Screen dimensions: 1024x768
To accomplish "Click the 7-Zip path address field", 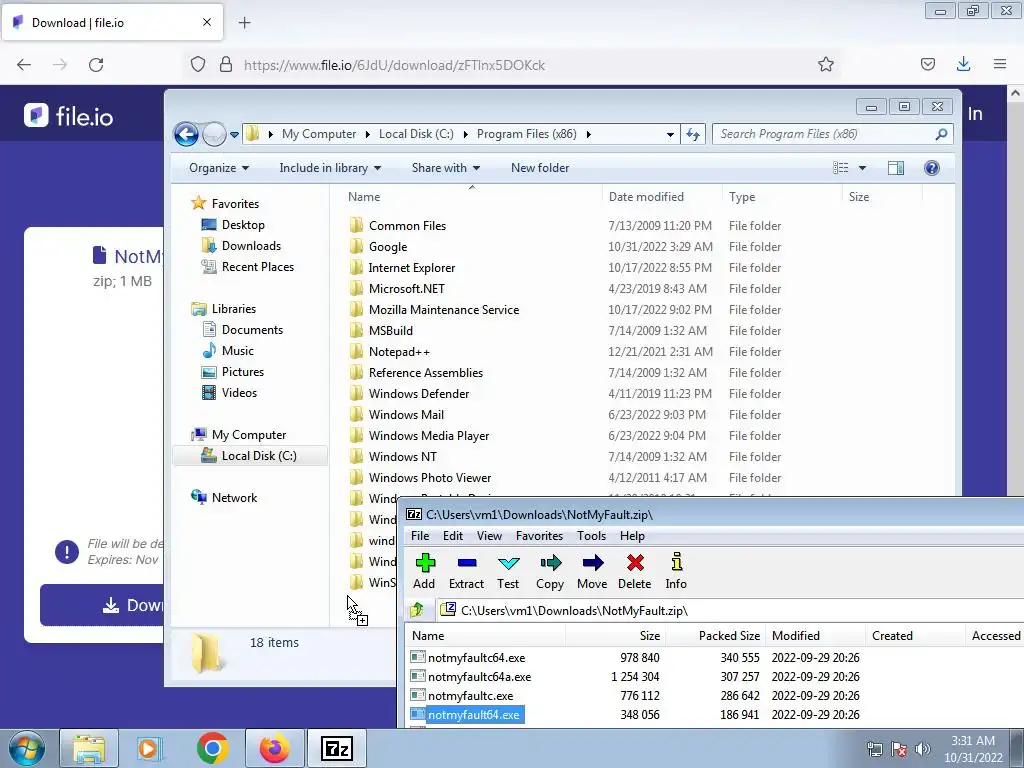I will 730,611.
